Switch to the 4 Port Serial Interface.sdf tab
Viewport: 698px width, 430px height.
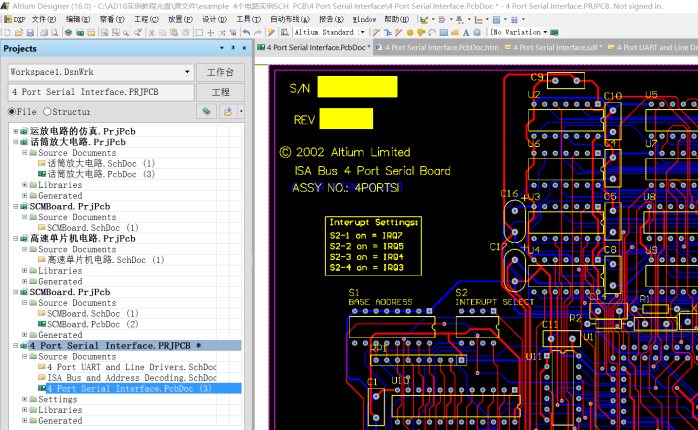(554, 48)
